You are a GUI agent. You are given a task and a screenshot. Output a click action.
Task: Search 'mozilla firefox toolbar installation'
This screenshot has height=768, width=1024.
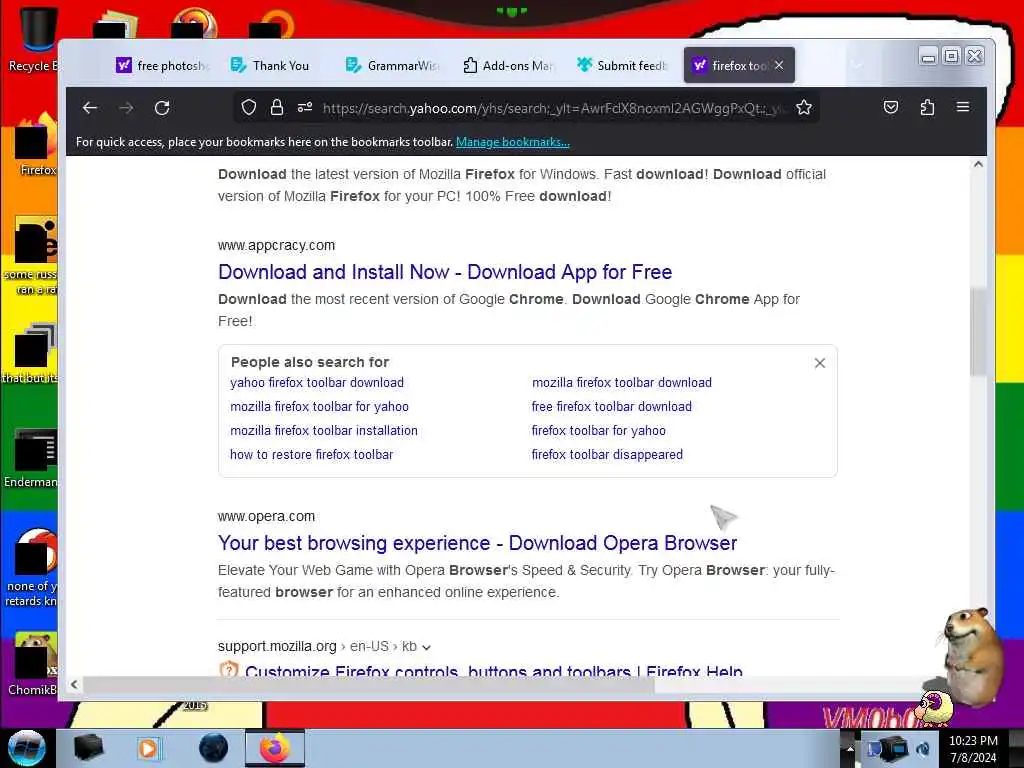tap(324, 431)
